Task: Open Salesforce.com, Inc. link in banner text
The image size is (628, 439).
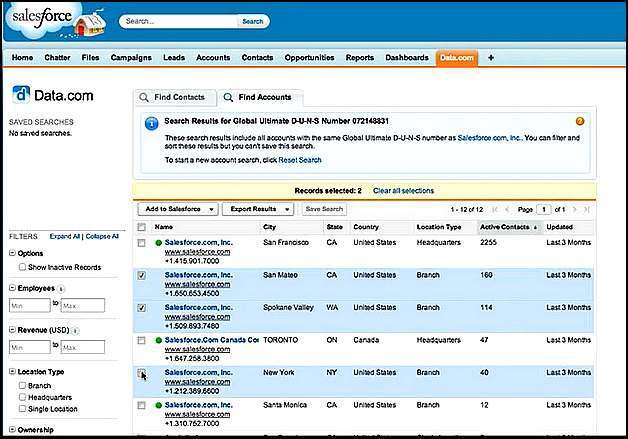Action: pyautogui.click(x=489, y=138)
